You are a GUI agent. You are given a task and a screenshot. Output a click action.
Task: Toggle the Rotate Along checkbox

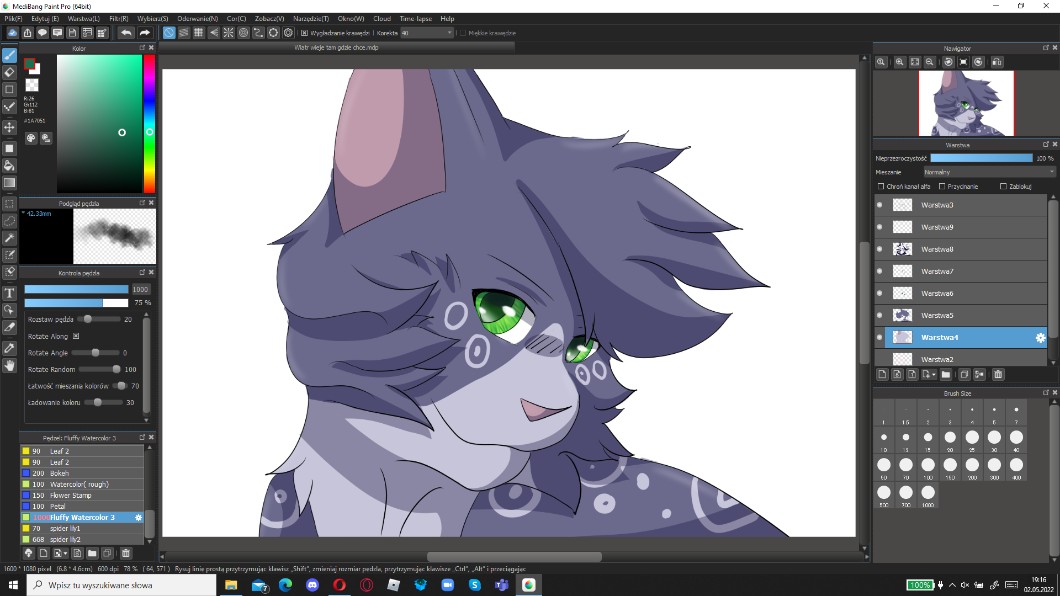[x=76, y=336]
